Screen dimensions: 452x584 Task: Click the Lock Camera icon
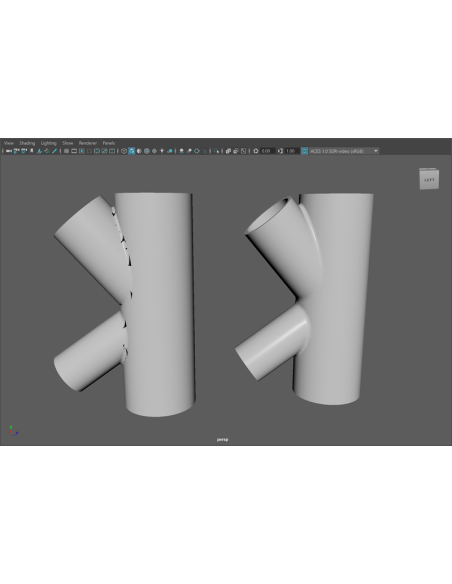(x=16, y=151)
